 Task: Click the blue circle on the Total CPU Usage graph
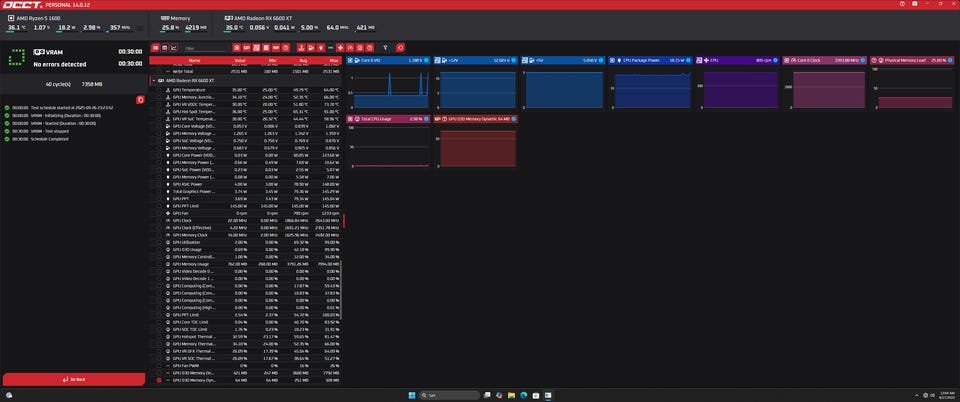point(426,119)
